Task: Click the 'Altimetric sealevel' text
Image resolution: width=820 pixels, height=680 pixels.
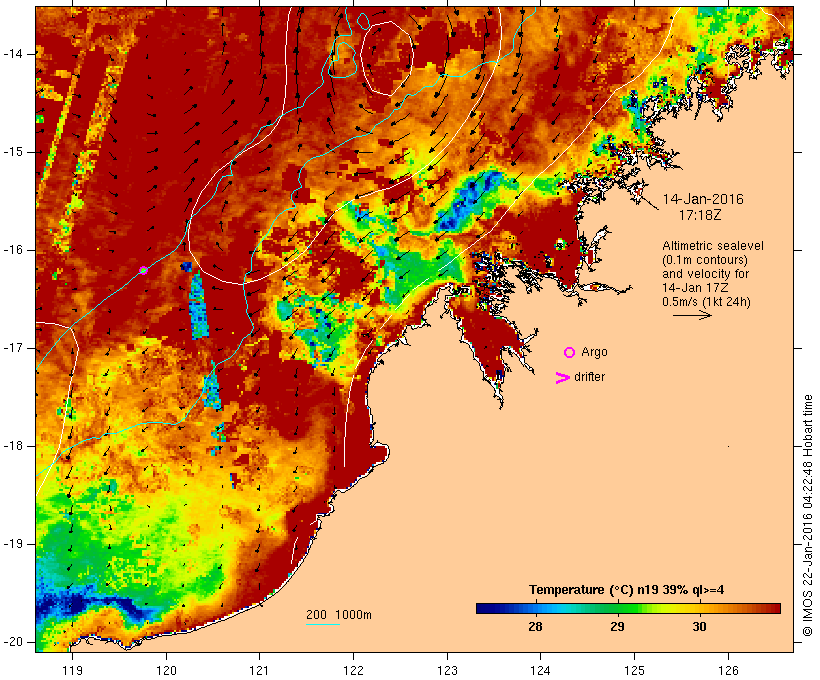Action: coord(713,246)
